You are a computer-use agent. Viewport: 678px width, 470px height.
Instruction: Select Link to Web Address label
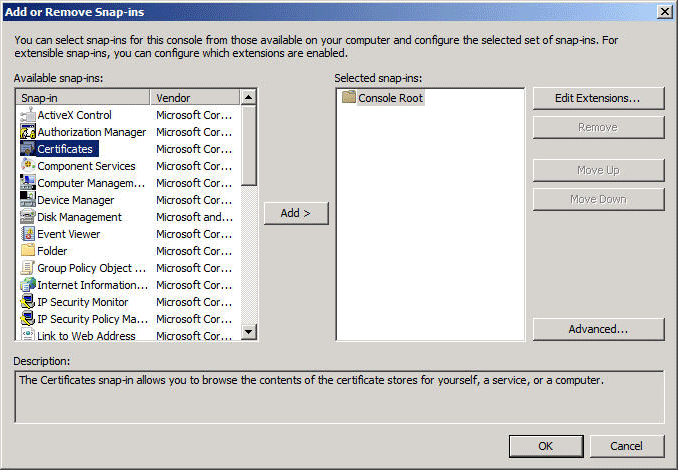point(86,335)
